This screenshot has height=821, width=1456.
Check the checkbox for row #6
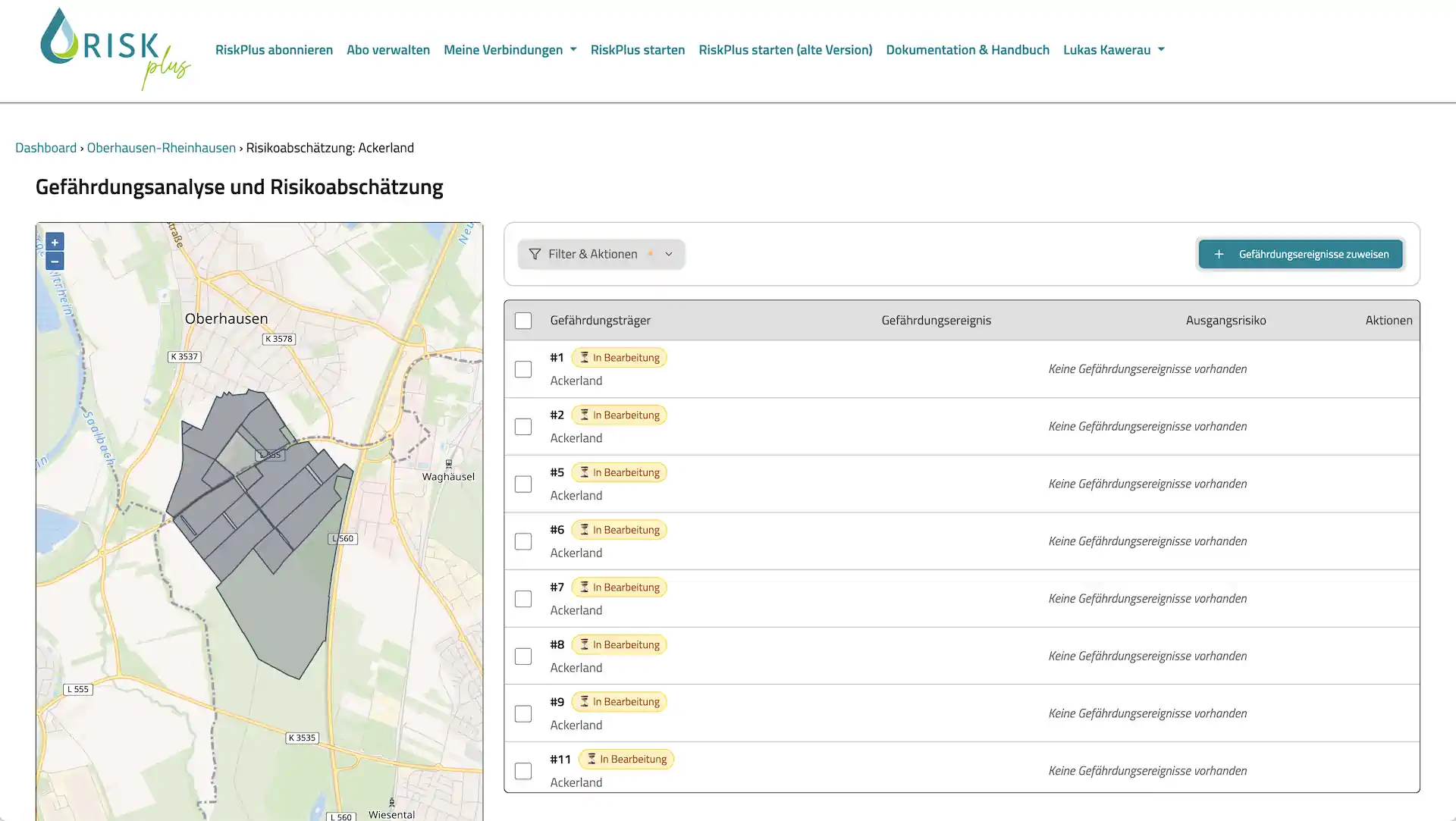click(523, 541)
